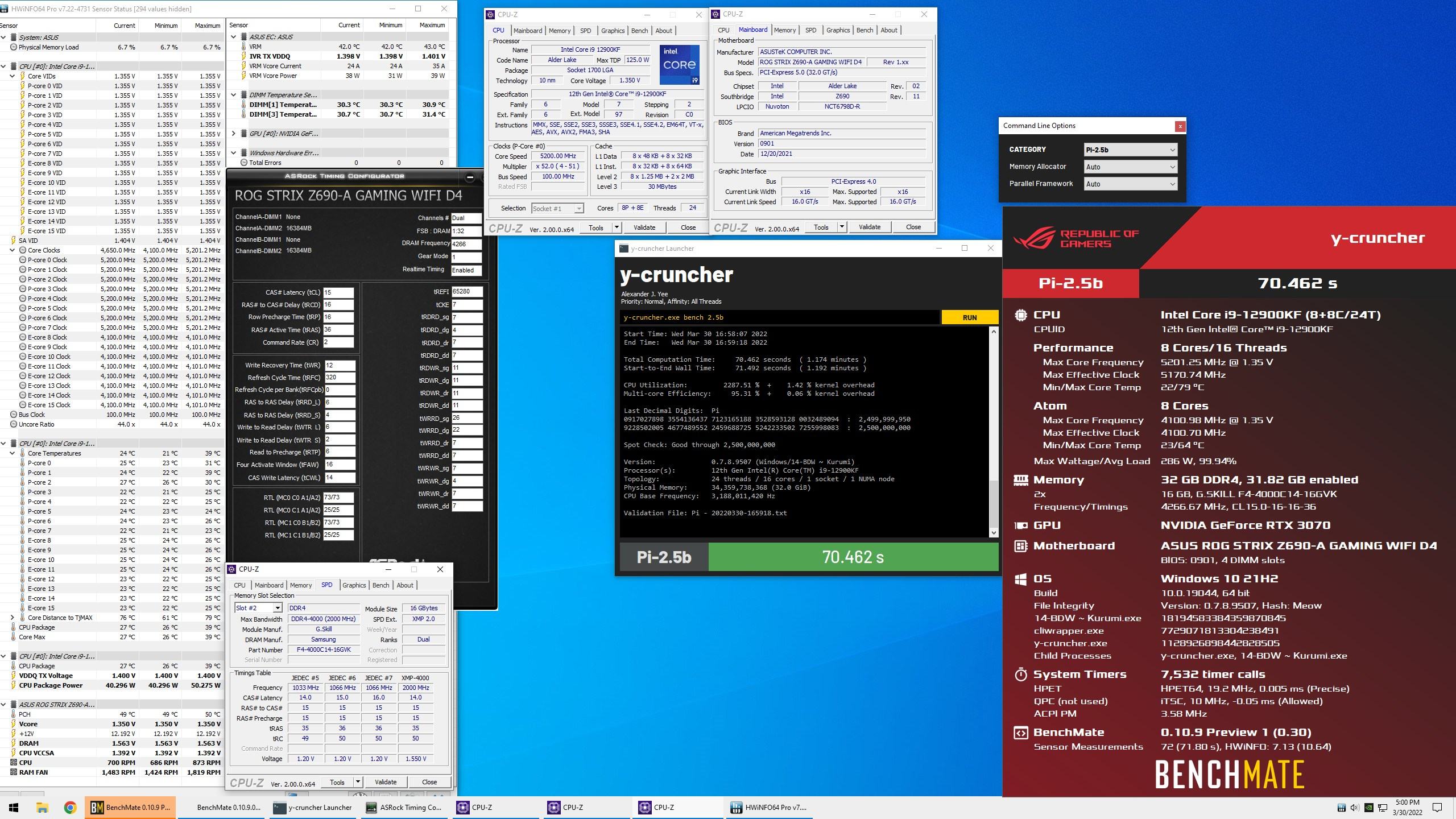Click Tools button in CPU-Z CPU window
Viewport: 1456px width, 819px height.
pyautogui.click(x=595, y=227)
